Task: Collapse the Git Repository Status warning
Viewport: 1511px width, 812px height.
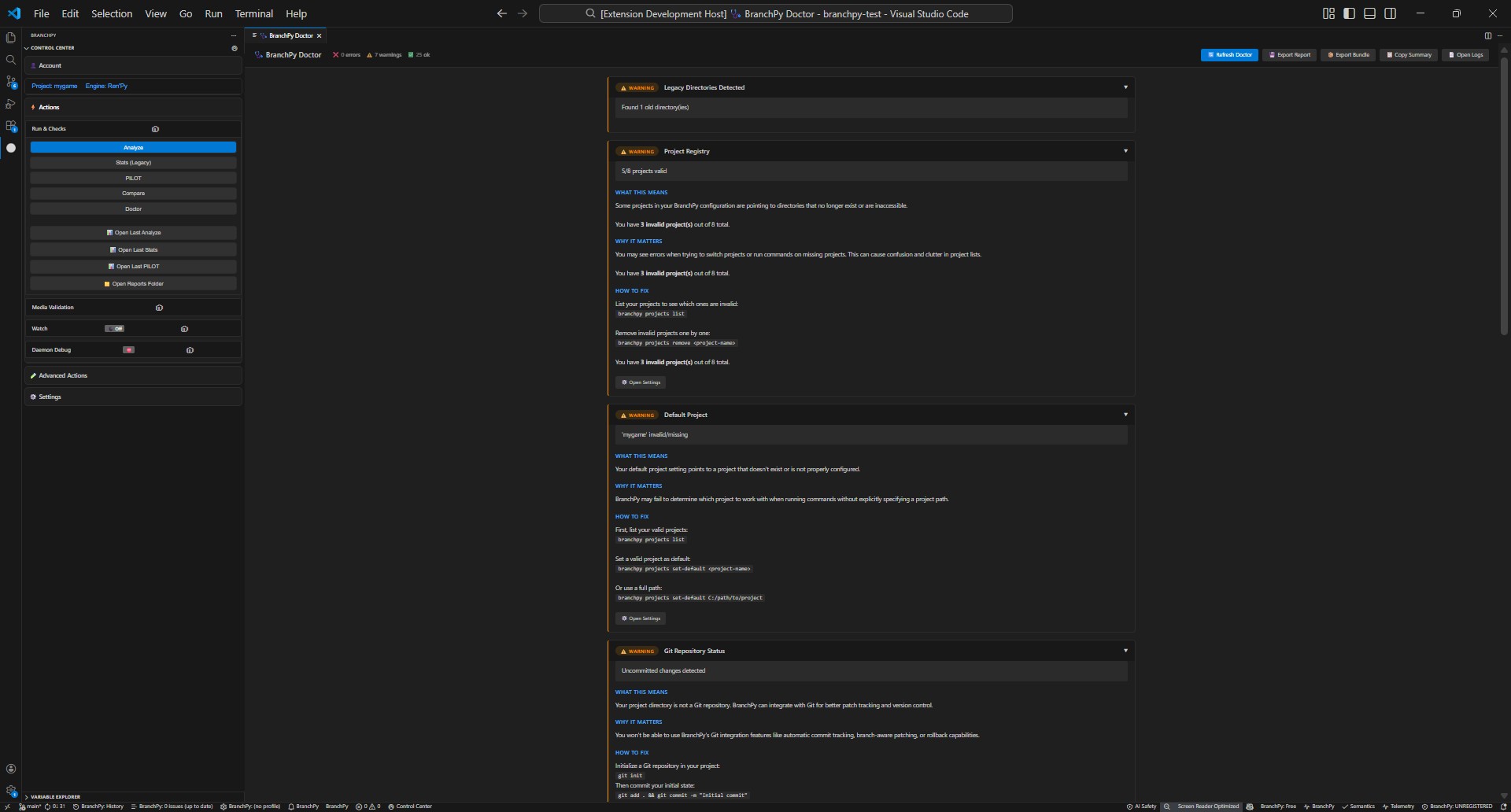Action: coord(1125,651)
